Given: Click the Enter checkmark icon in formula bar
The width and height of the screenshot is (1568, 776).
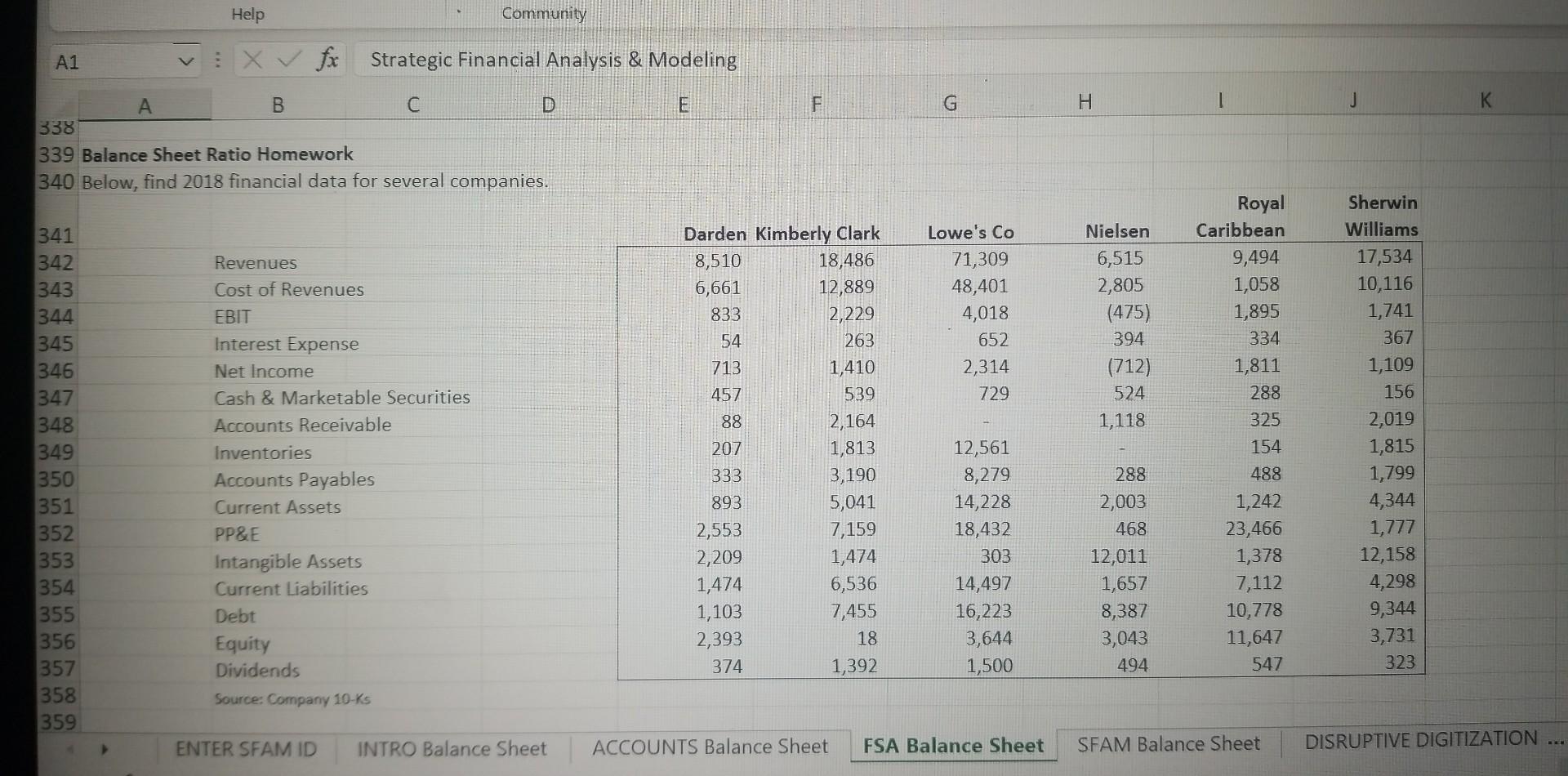Looking at the screenshot, I should coord(287,60).
